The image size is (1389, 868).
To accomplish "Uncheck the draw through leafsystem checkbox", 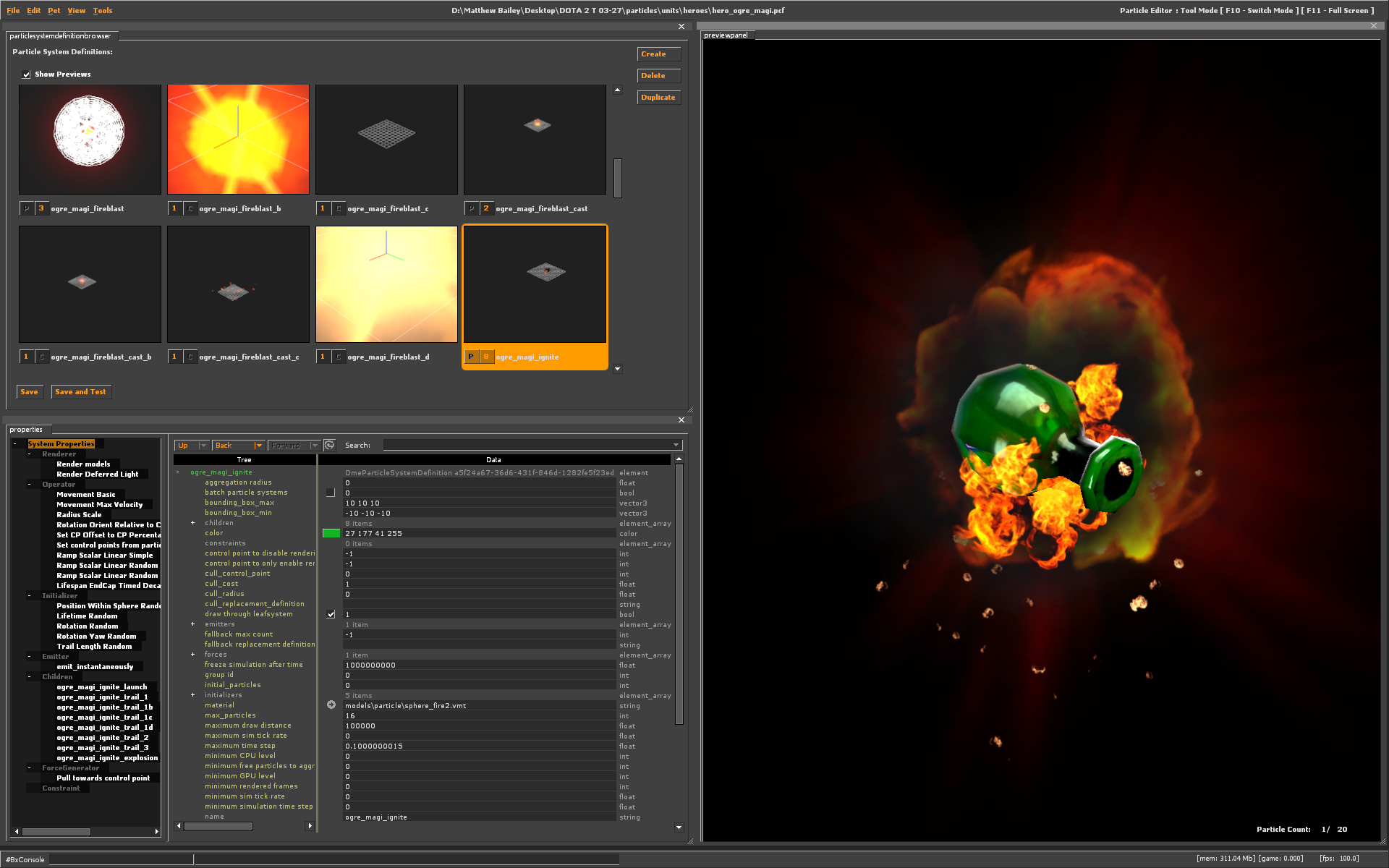I will tap(331, 614).
